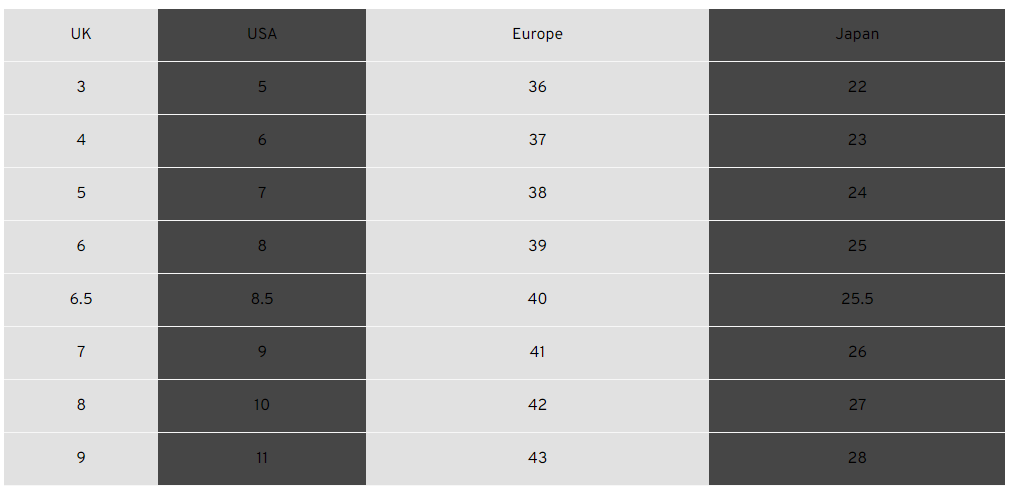Click the Europe column header
1012x494 pixels.
click(537, 34)
